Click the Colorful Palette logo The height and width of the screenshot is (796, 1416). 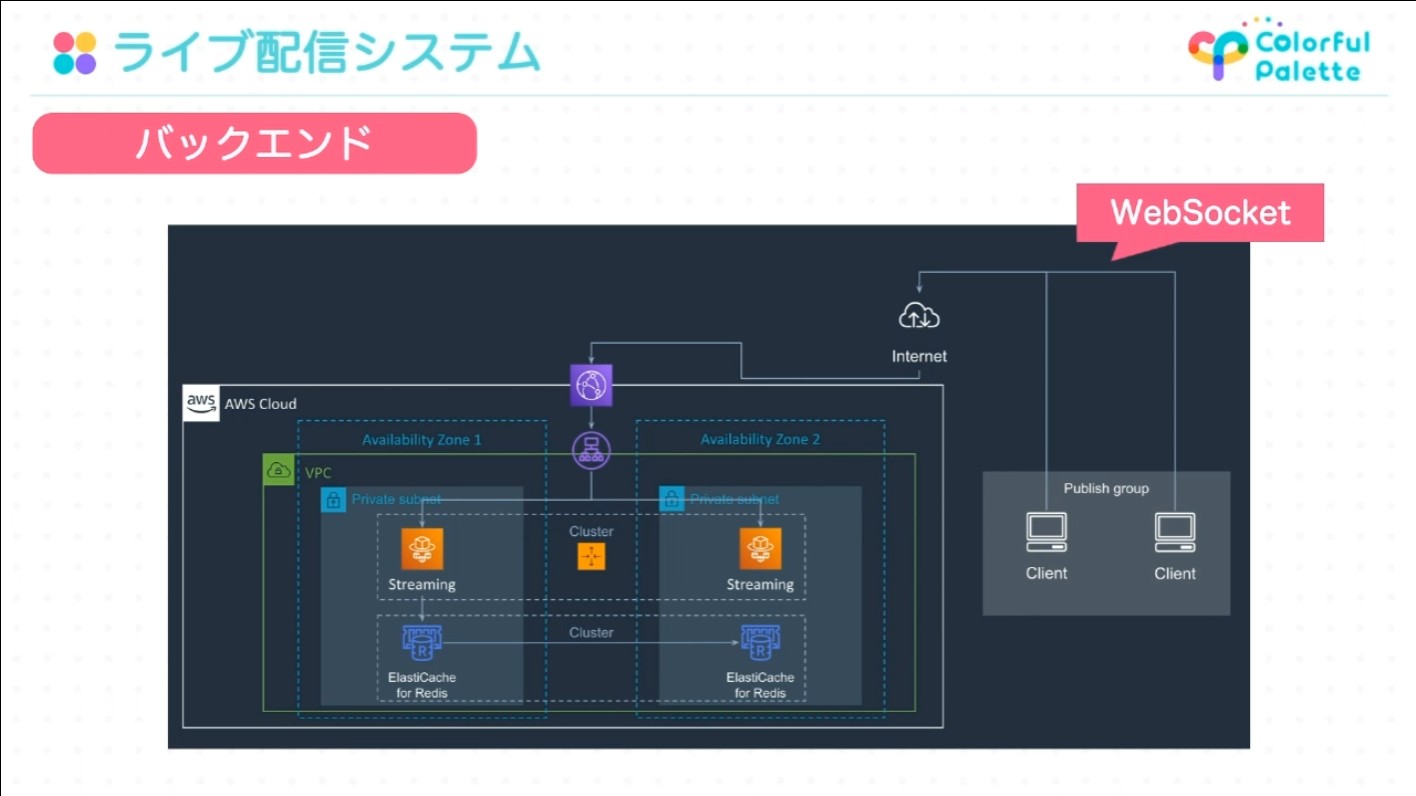pyautogui.click(x=1279, y=49)
